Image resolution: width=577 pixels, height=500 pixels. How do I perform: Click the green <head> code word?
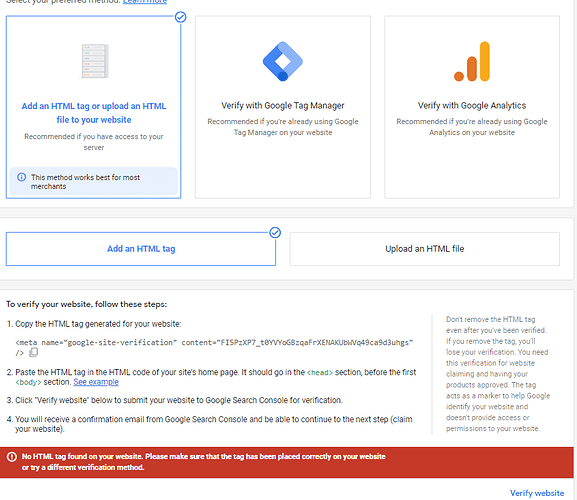[320, 373]
